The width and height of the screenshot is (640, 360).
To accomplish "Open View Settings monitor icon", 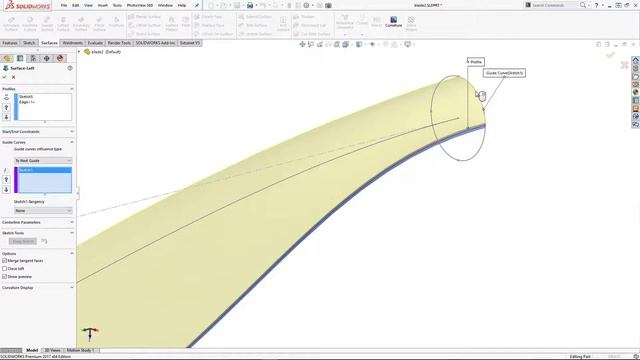I will tap(408, 44).
